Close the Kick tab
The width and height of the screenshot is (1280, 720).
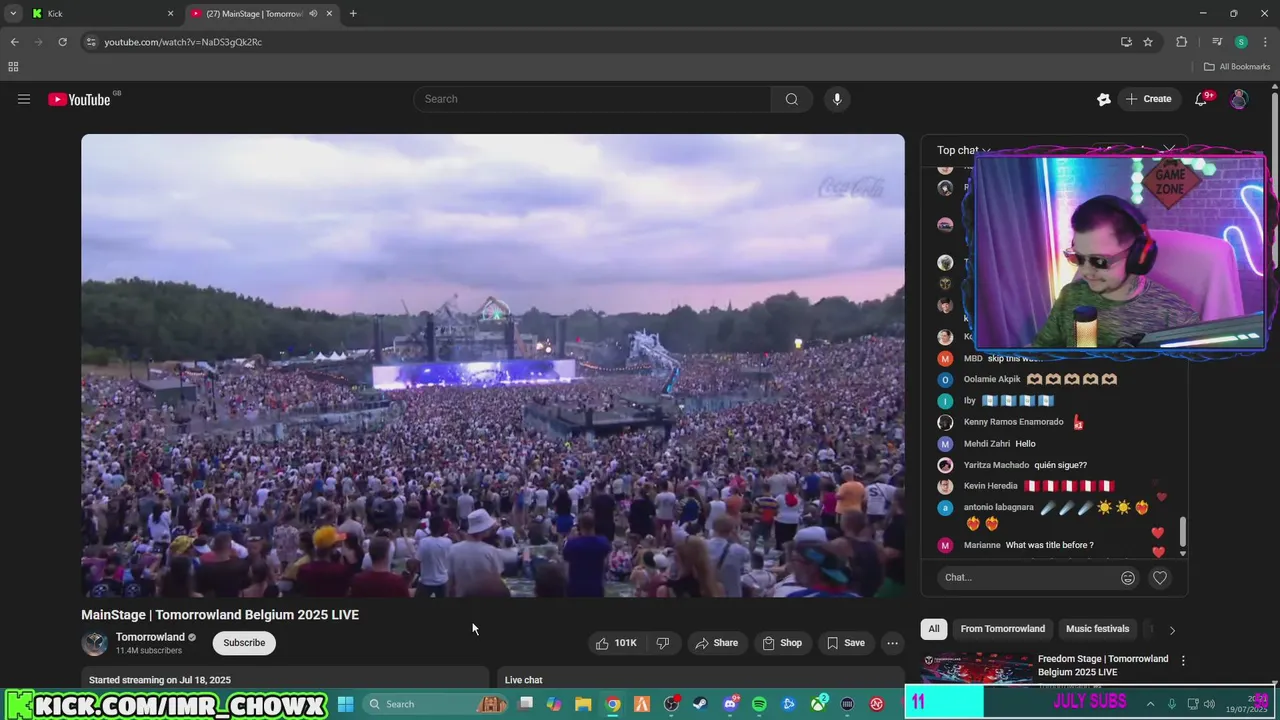[170, 14]
